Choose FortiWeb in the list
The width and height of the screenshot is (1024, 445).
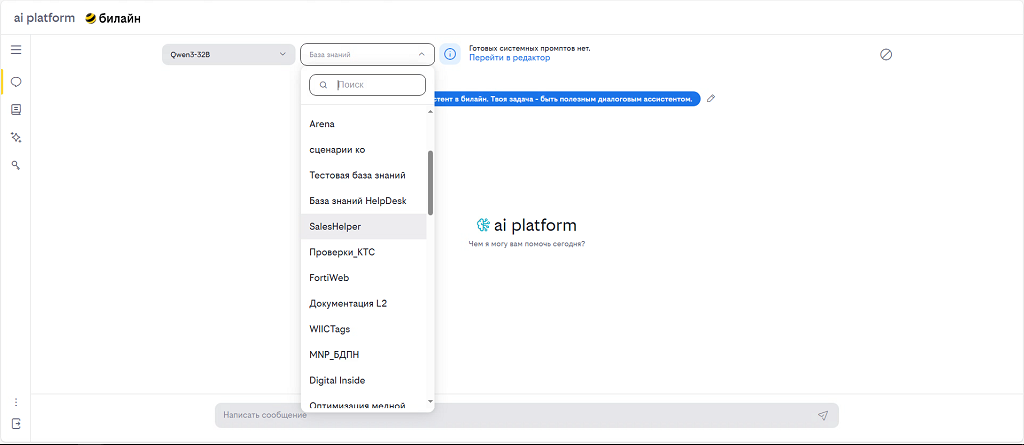pos(364,278)
